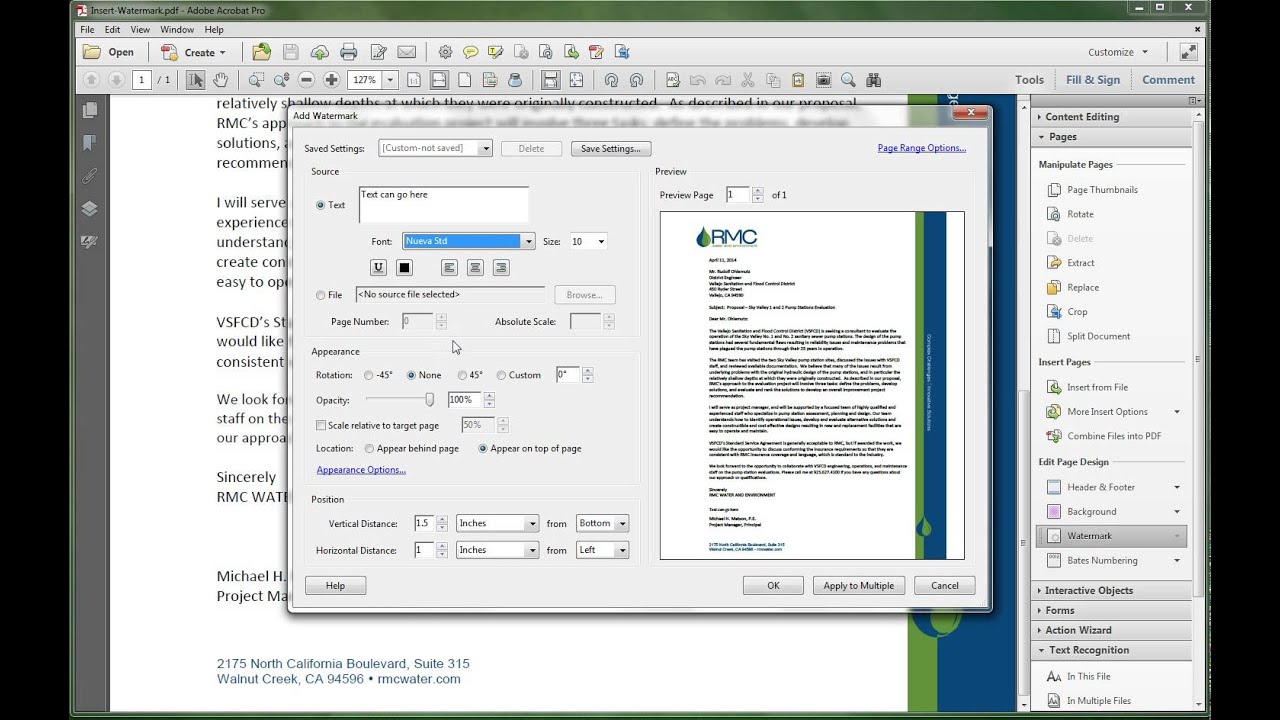
Task: Open the black text color swatch
Action: 404,267
